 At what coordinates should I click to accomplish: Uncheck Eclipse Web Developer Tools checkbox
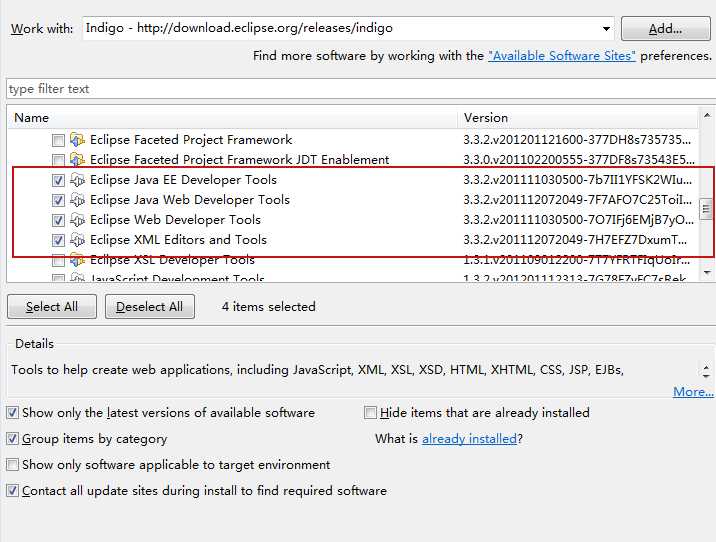[x=58, y=221]
